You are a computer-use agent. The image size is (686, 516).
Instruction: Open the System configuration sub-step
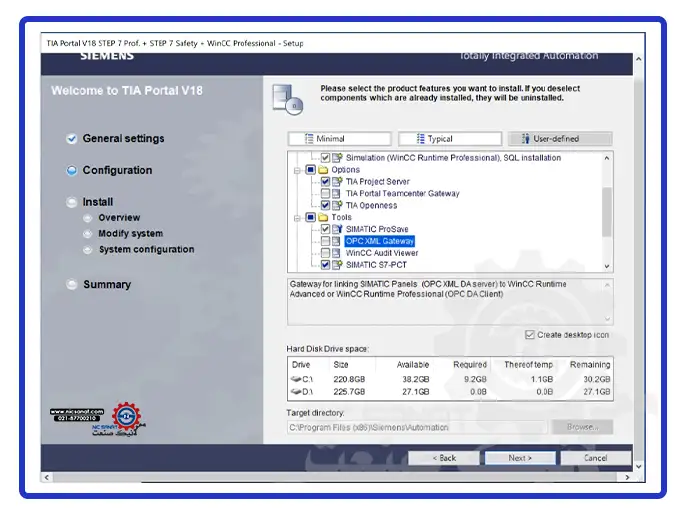(146, 249)
